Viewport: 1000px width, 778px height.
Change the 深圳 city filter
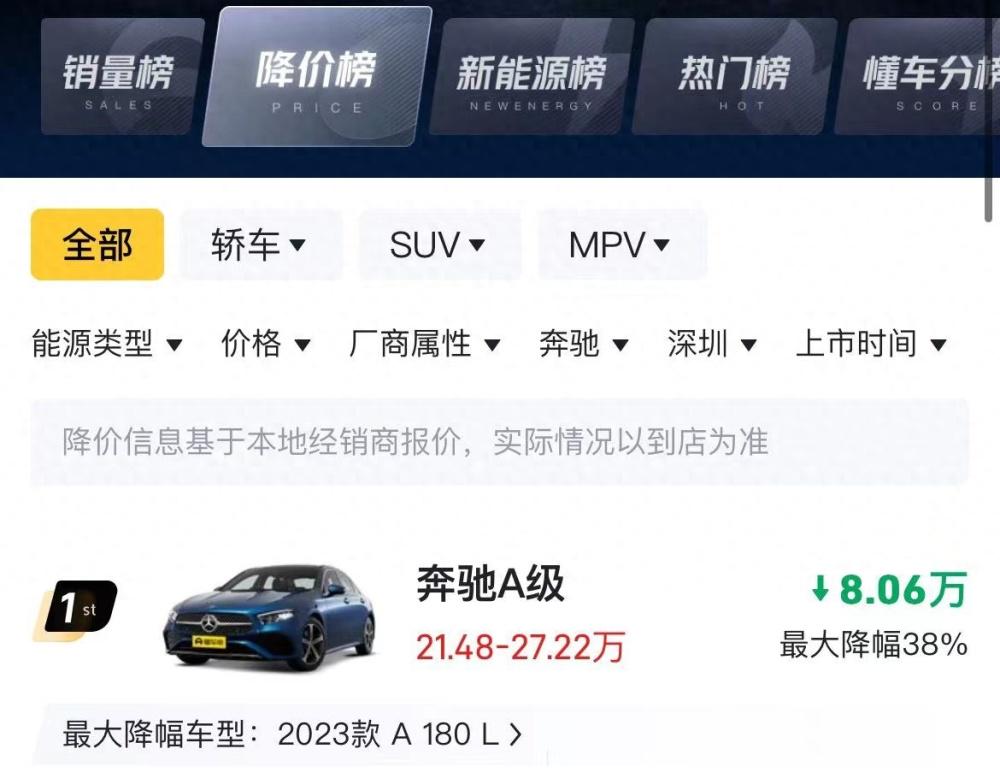click(712, 344)
